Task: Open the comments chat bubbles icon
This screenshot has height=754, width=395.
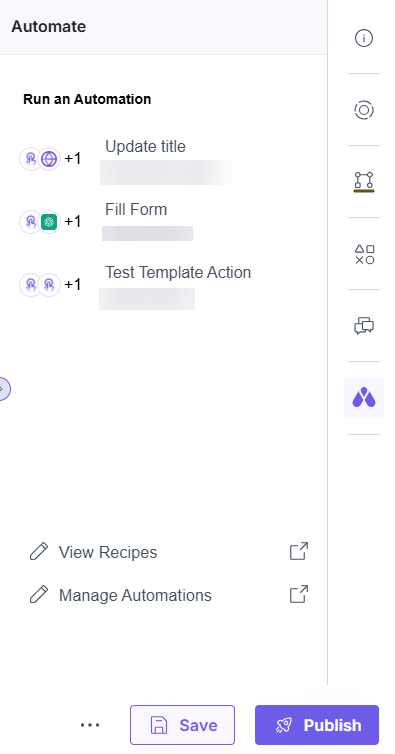Action: click(x=364, y=326)
